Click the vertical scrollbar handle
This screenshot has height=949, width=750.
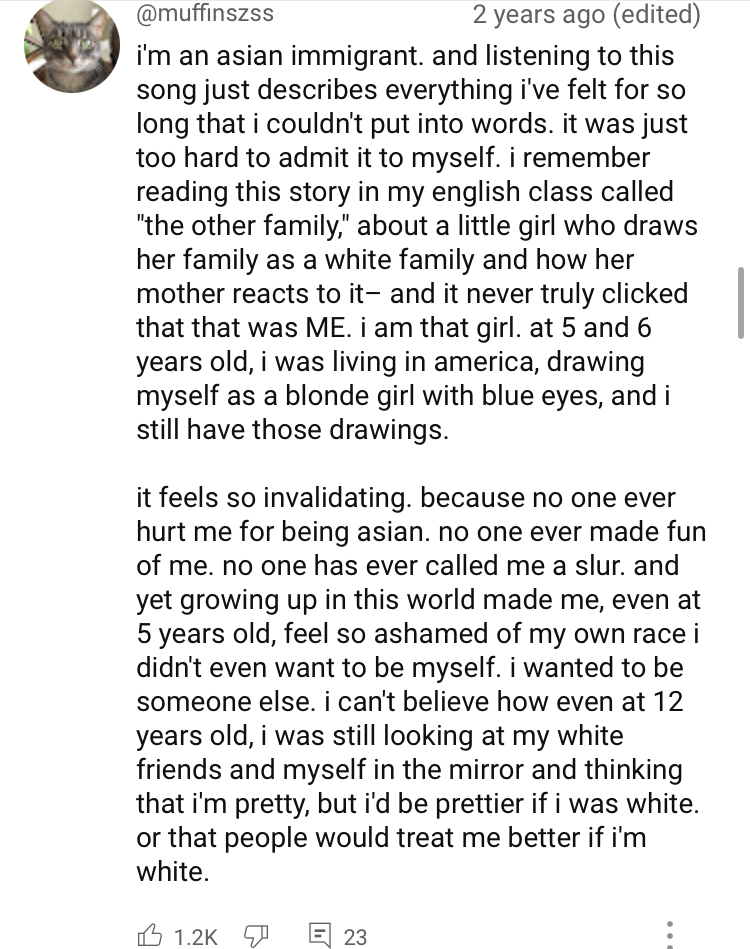[x=740, y=302]
